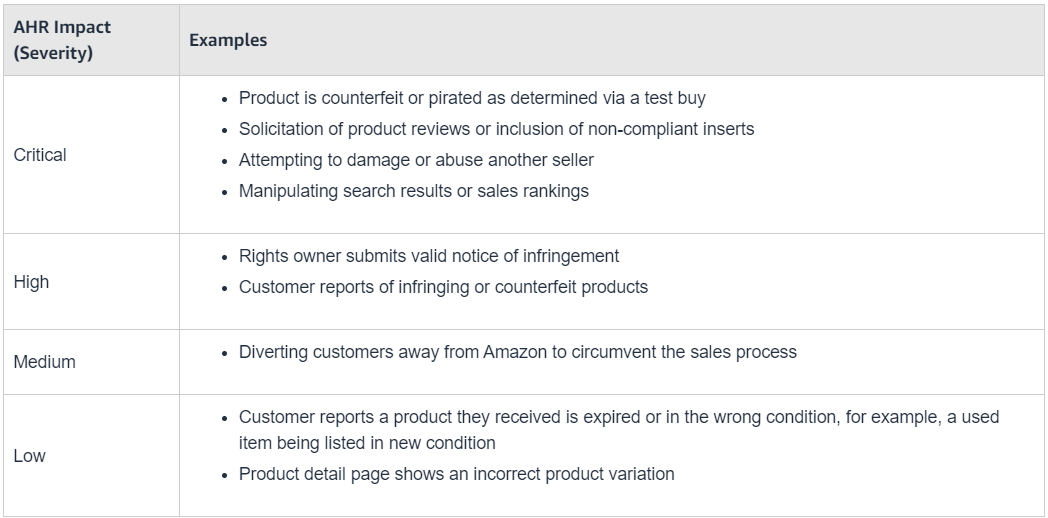The width and height of the screenshot is (1048, 518).
Task: Select the "Low" severity cell
Action: click(x=29, y=456)
